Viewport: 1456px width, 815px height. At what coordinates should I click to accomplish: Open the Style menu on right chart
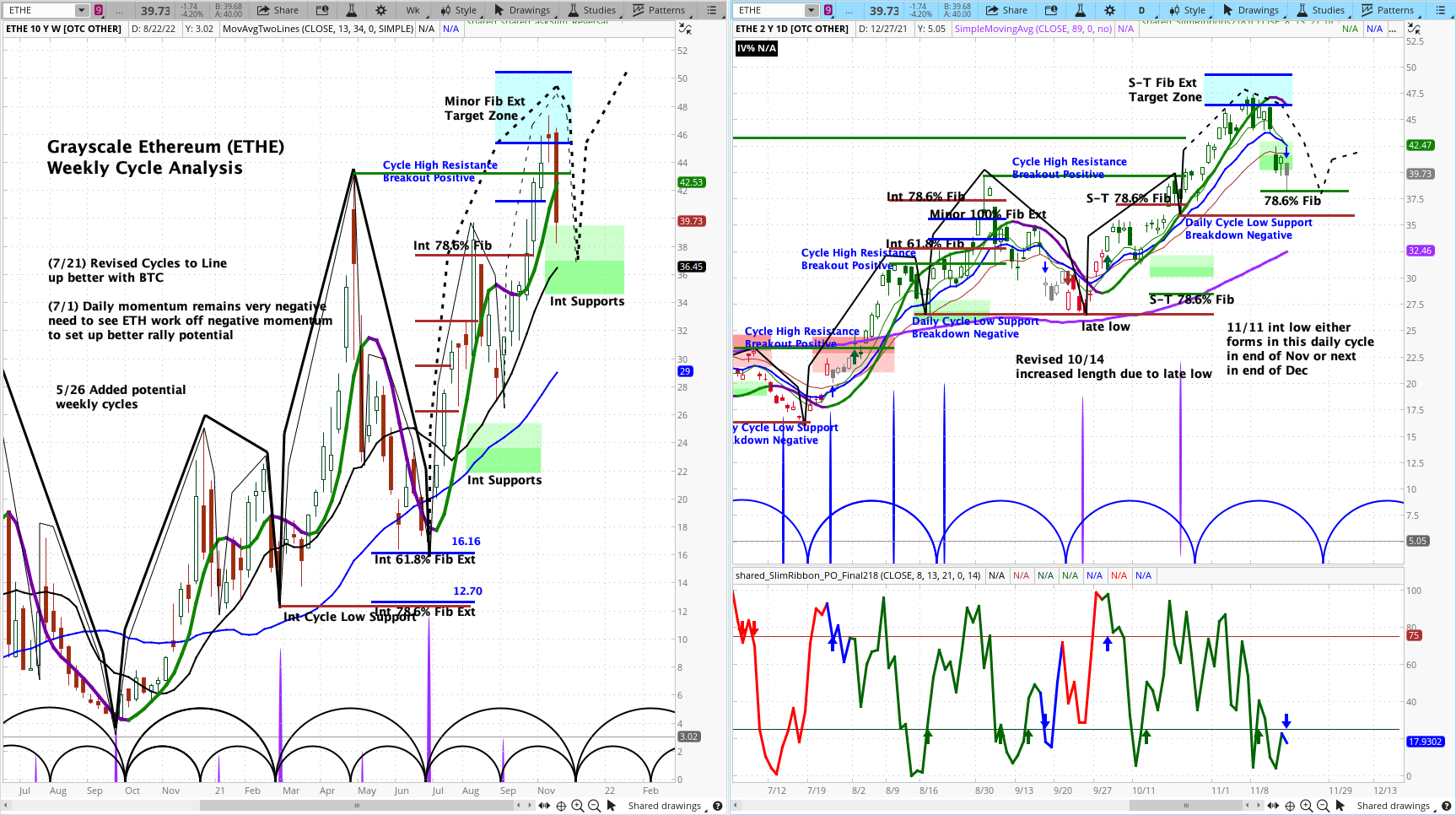[x=1189, y=10]
